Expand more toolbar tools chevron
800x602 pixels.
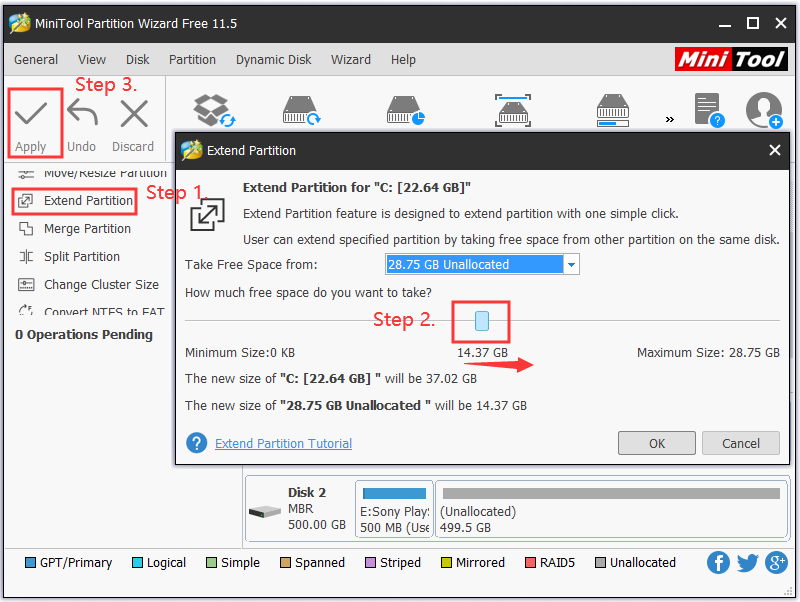pyautogui.click(x=670, y=119)
